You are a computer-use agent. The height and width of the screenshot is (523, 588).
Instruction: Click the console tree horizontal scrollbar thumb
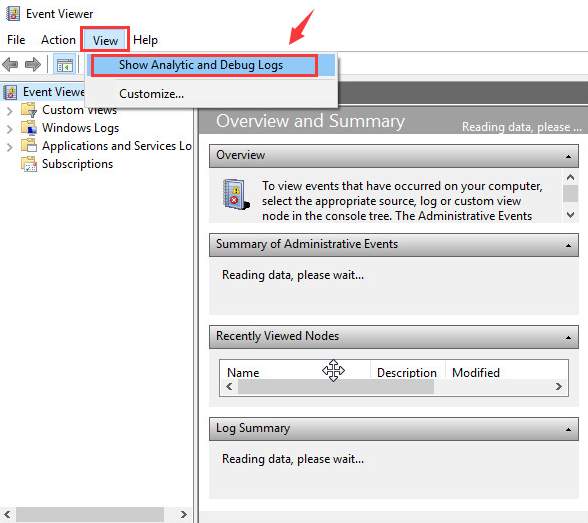[90, 514]
